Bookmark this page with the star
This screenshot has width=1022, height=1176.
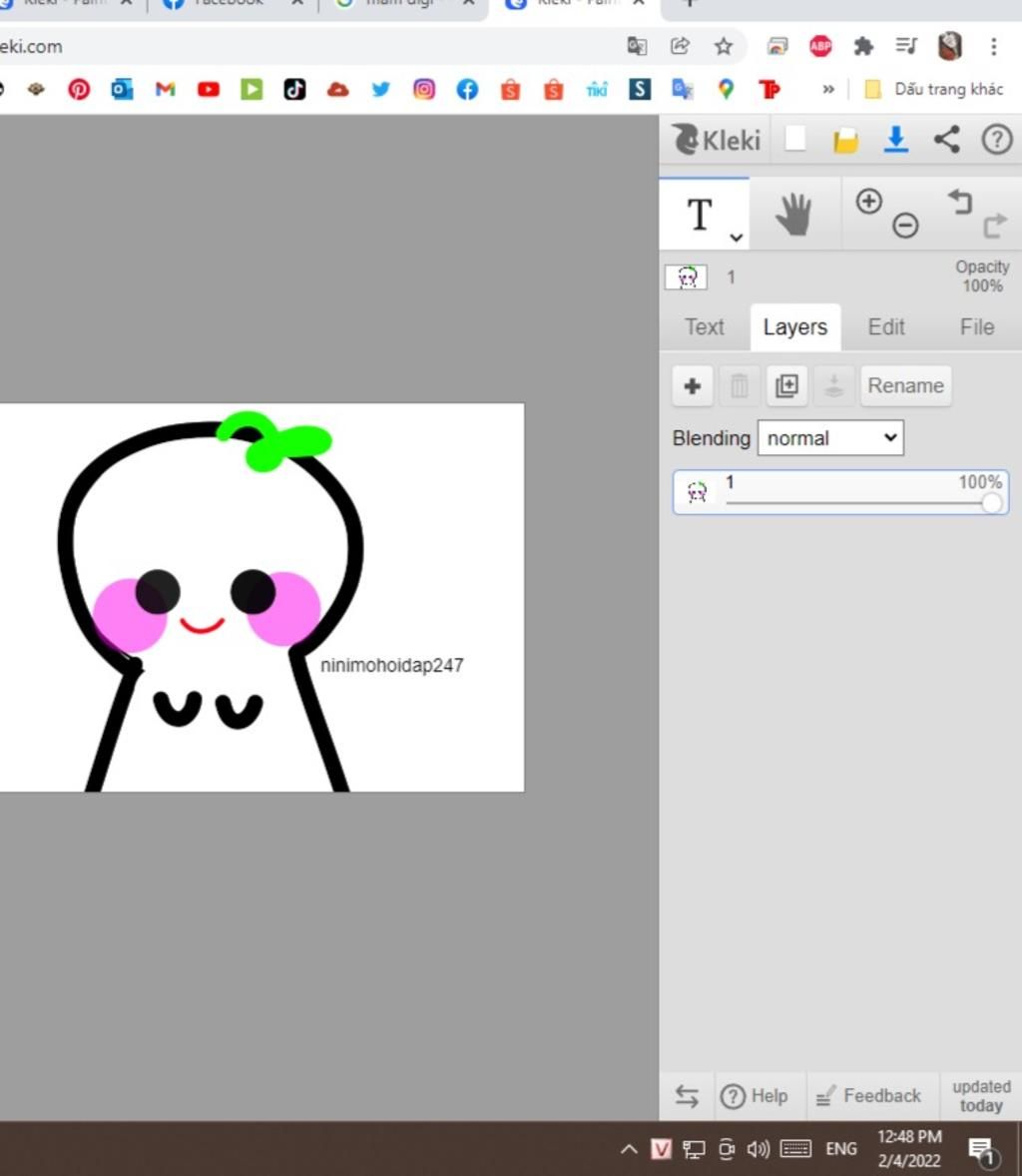724,47
